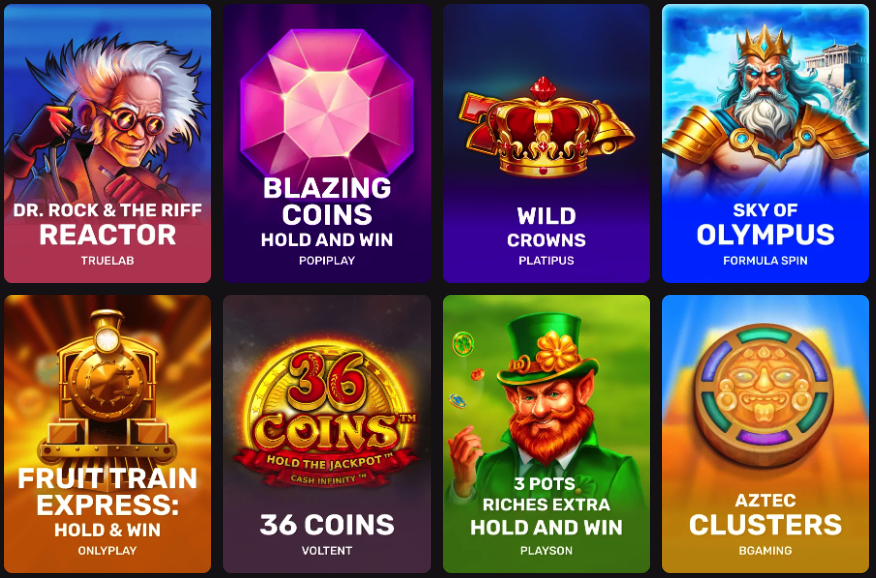Click the BGAMING provider label

765,551
